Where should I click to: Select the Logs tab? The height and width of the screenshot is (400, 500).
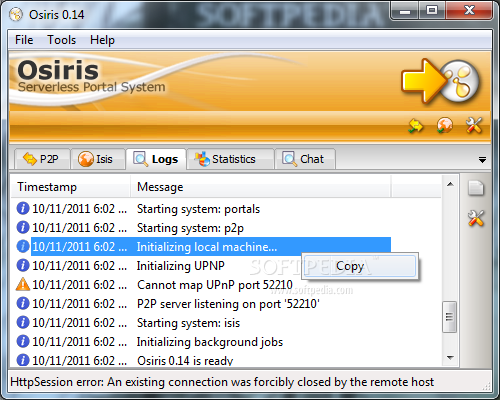coord(156,159)
